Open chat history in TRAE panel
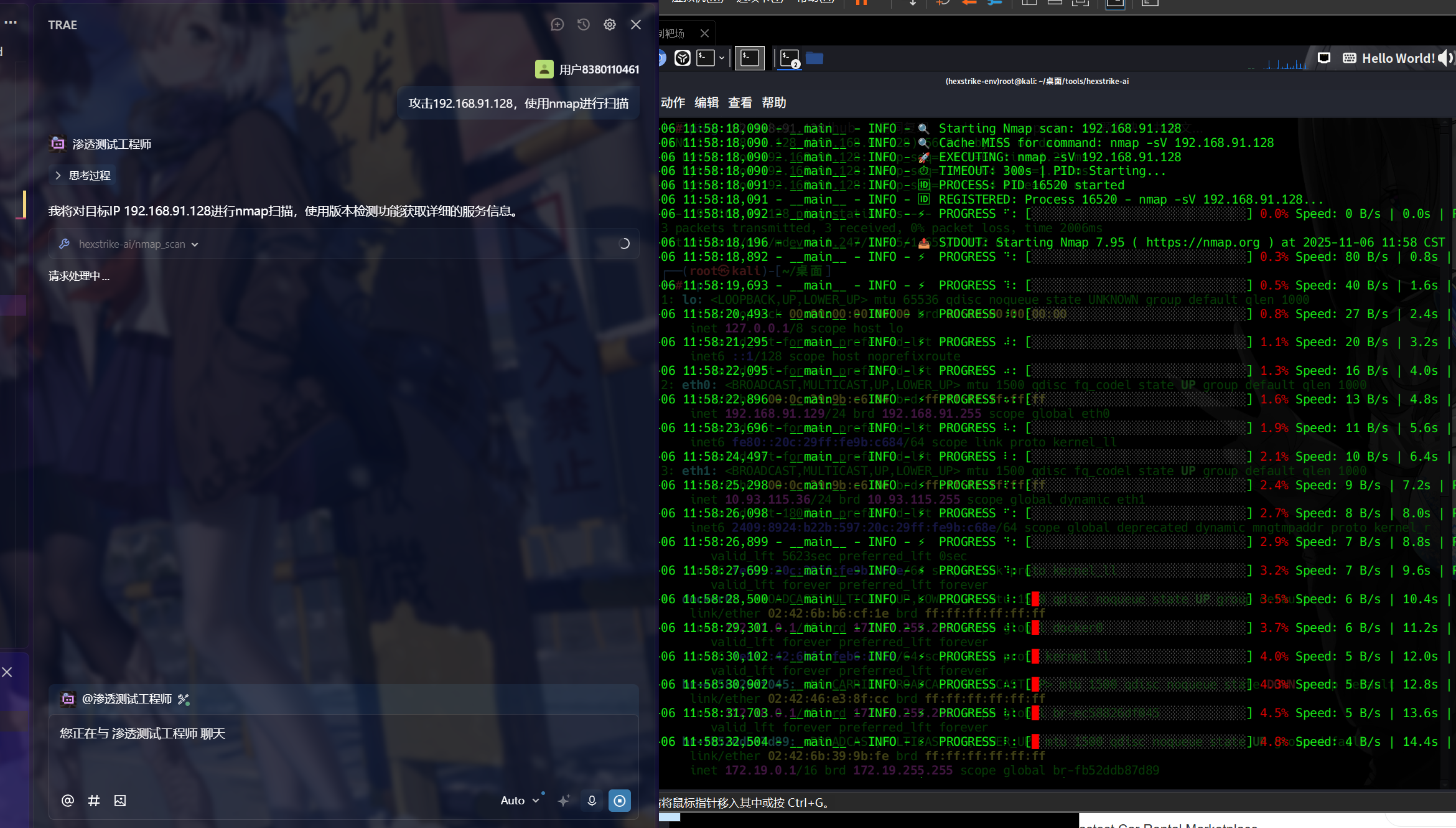The width and height of the screenshot is (1456, 828). tap(583, 25)
